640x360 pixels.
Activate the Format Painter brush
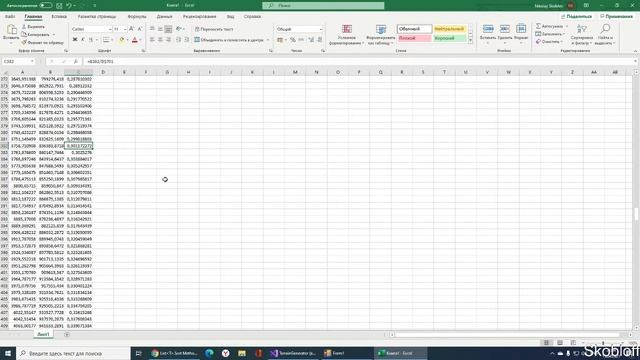click(x=24, y=42)
